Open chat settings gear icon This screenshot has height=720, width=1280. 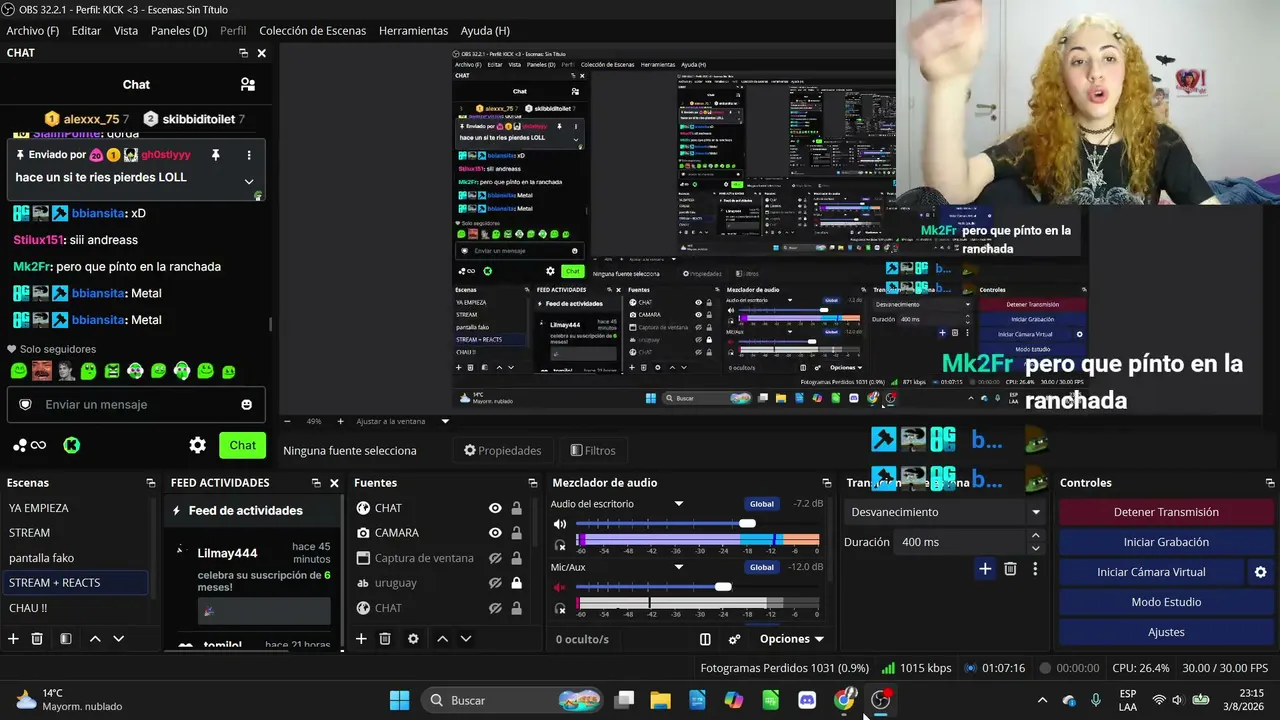point(198,445)
